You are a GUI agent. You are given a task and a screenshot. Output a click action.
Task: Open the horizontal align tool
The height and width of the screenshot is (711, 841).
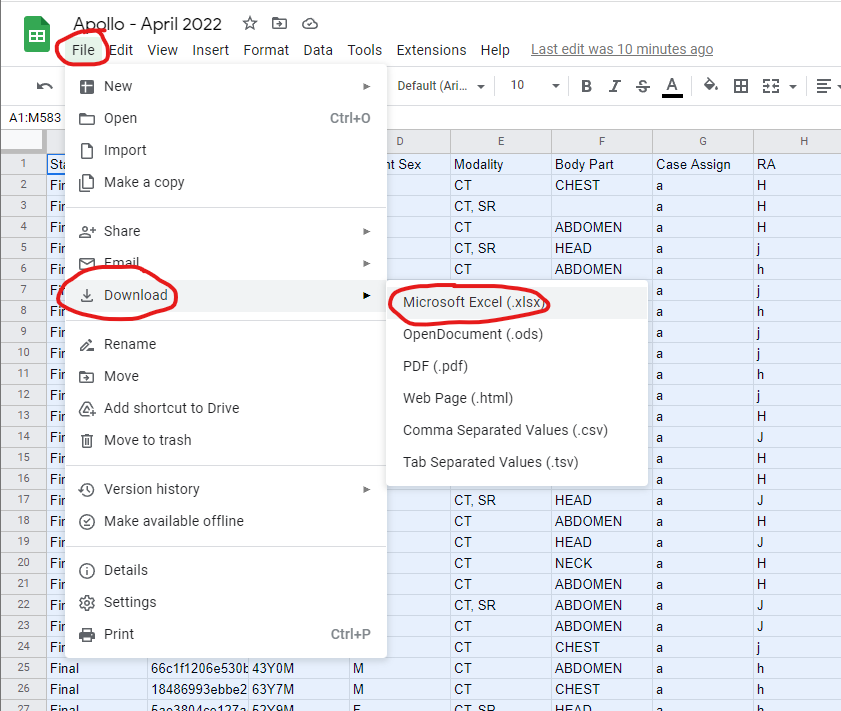(x=824, y=86)
